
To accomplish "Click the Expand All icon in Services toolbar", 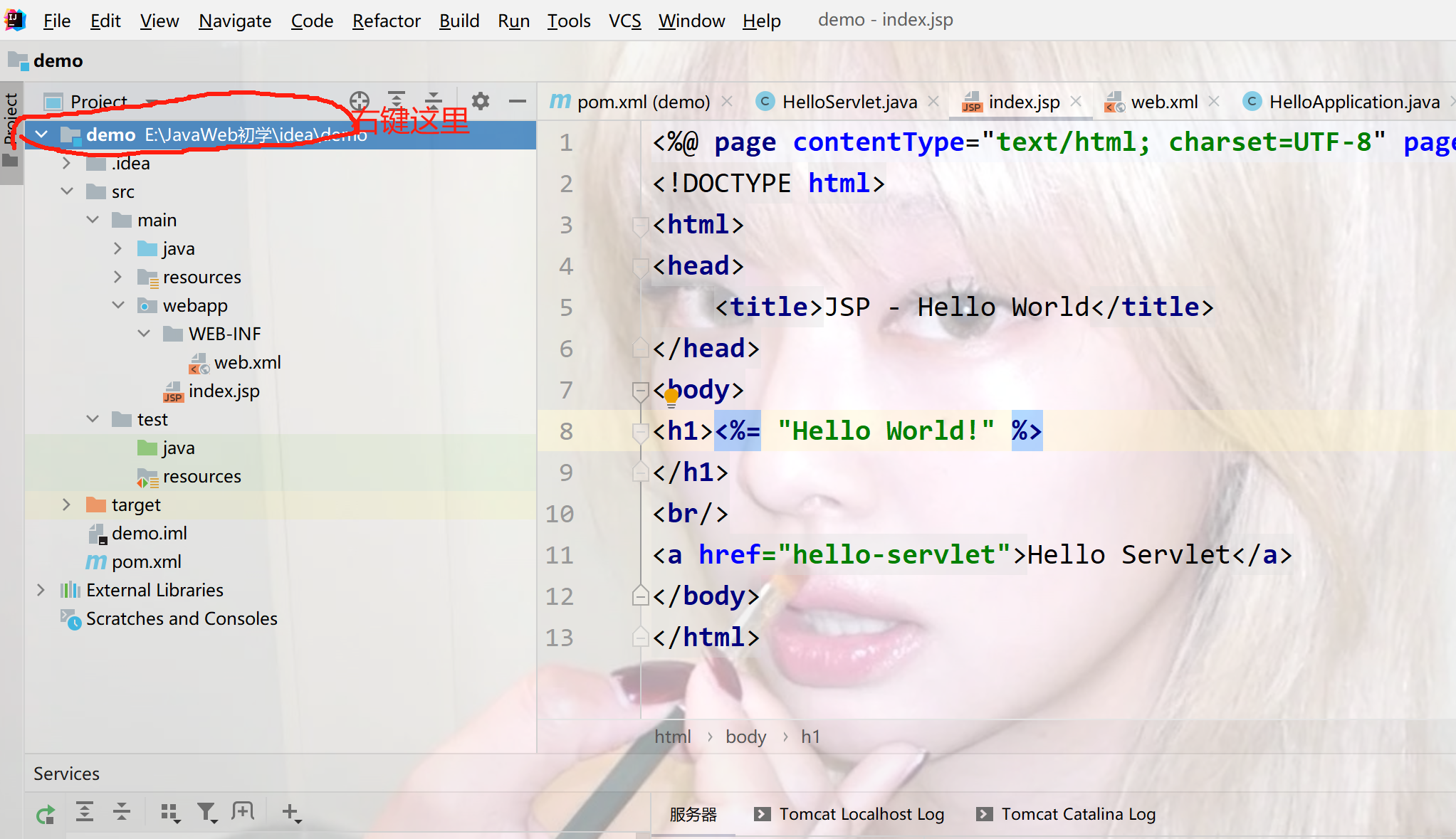I will (85, 811).
